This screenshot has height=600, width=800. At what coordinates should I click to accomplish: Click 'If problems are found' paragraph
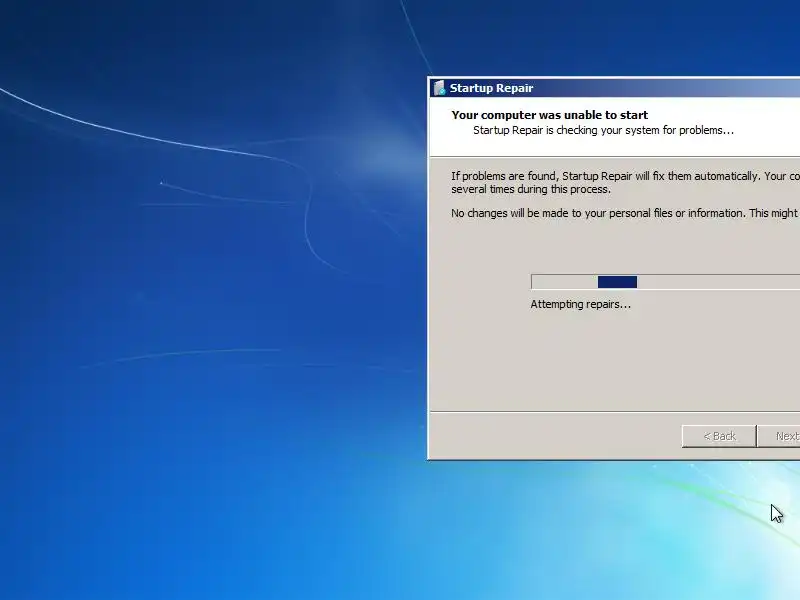626,183
